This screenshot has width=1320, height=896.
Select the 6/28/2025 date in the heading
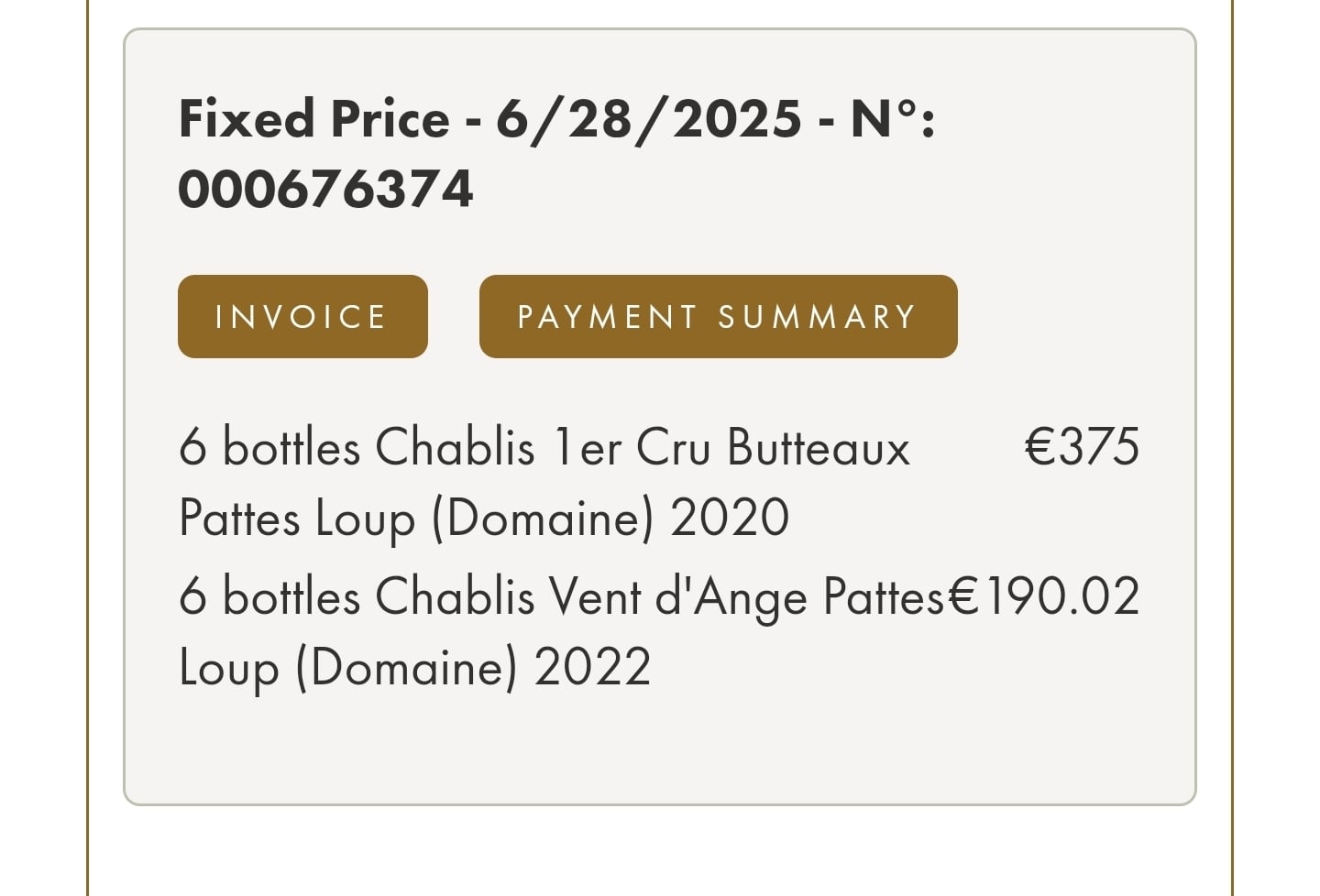point(649,119)
